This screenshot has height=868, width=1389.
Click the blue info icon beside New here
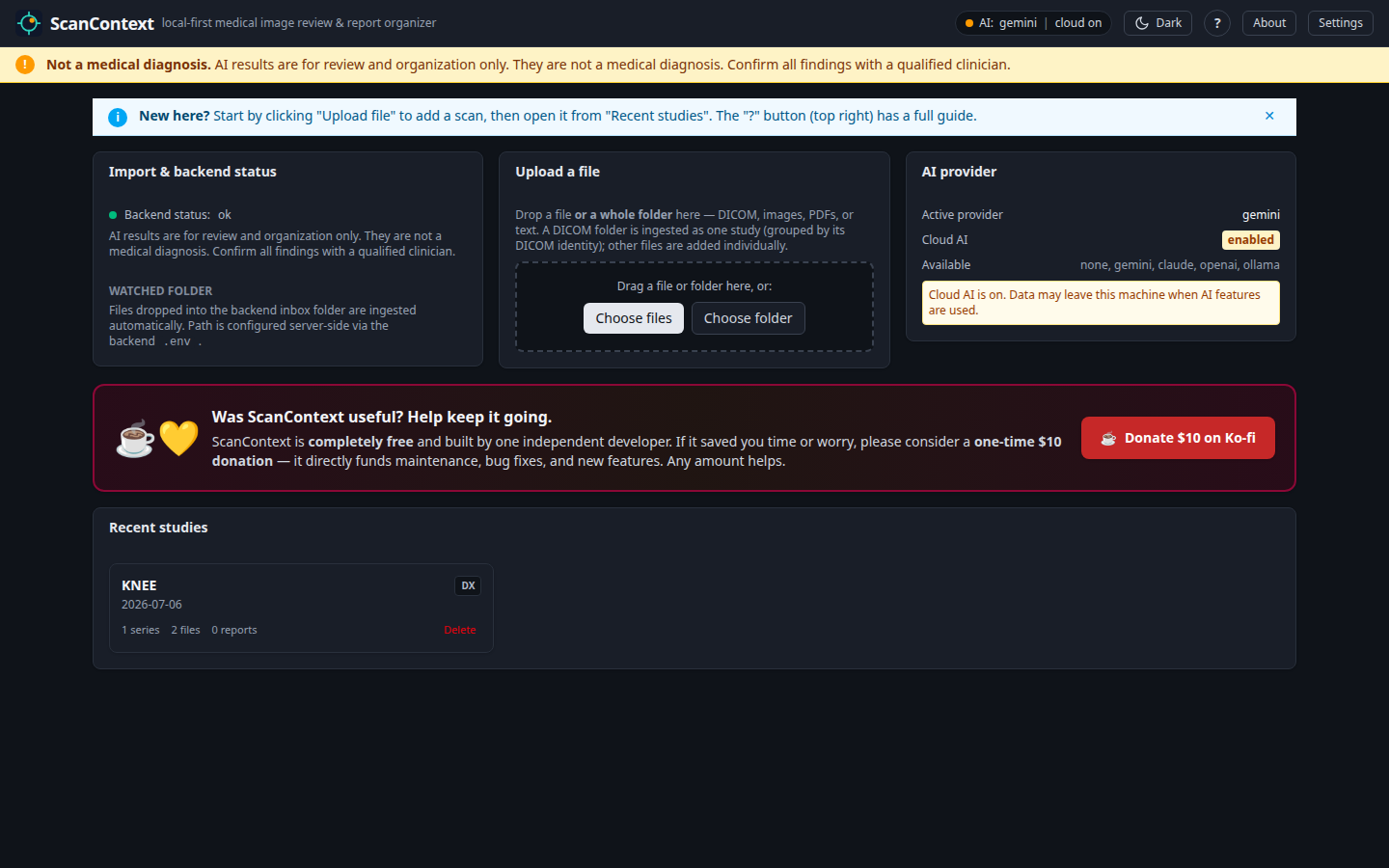(118, 117)
